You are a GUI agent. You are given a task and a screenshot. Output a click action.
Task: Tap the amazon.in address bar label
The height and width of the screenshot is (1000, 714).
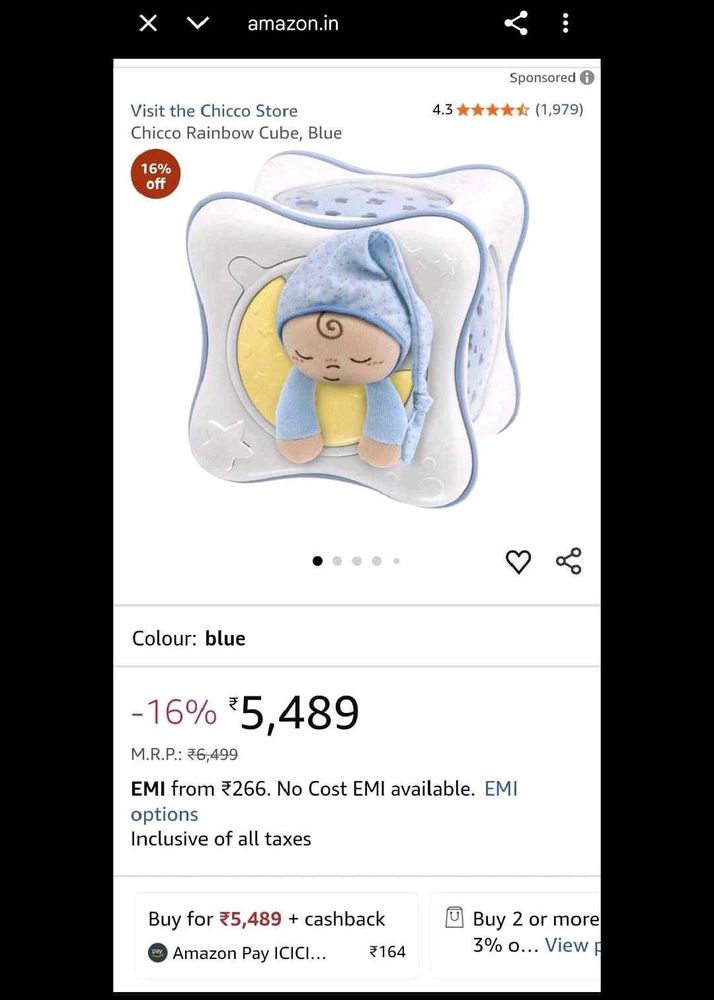tap(292, 22)
